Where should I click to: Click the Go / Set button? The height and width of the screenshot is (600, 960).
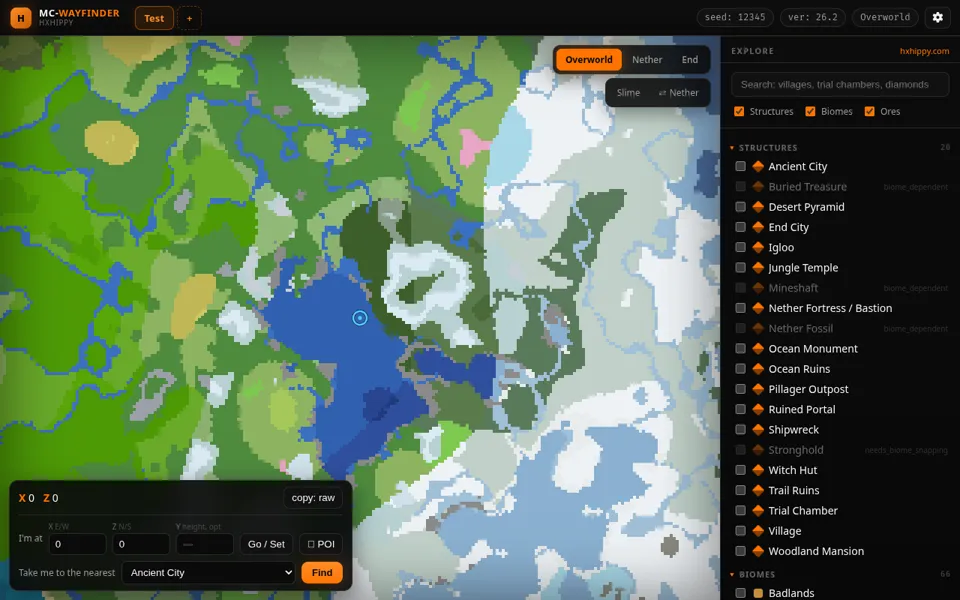coord(266,544)
